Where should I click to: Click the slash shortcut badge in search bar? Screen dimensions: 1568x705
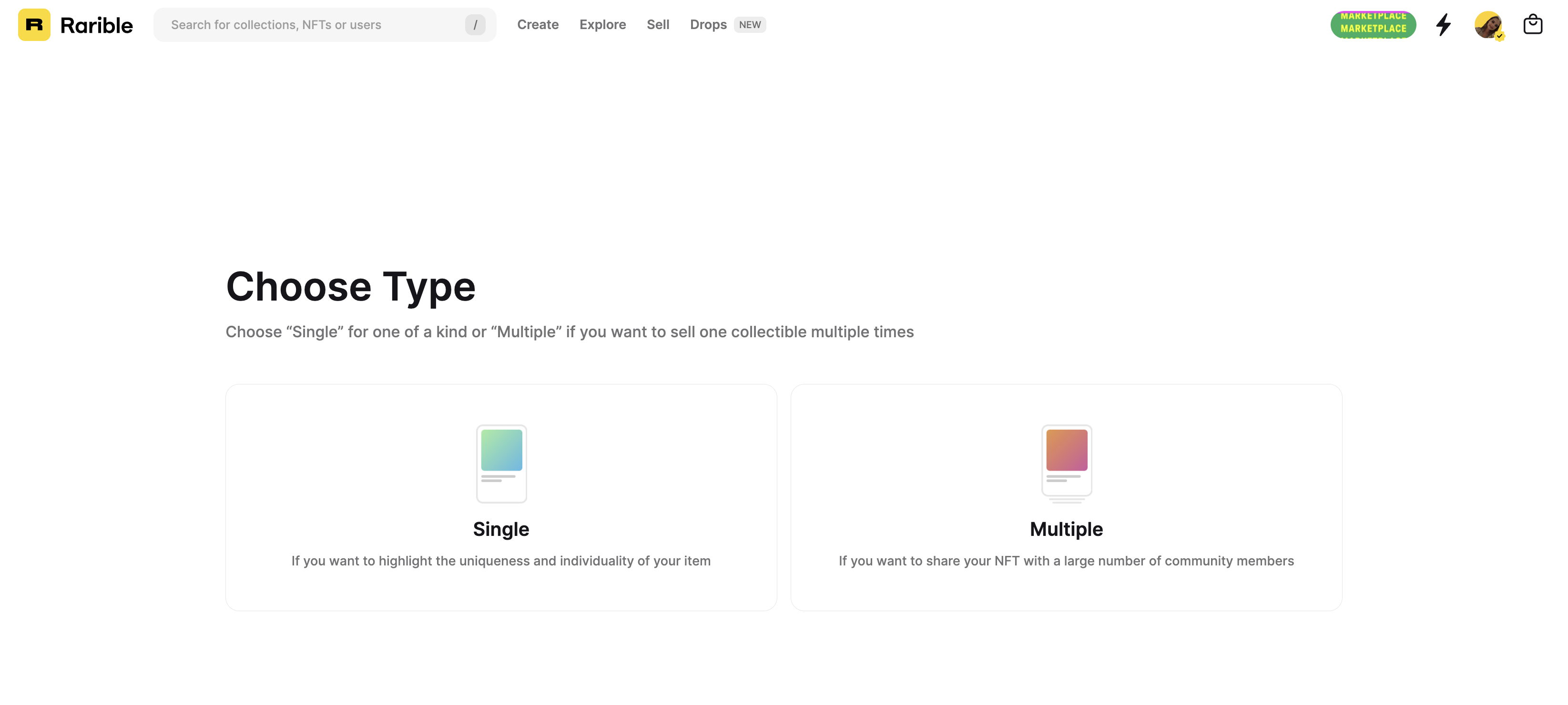coord(475,24)
